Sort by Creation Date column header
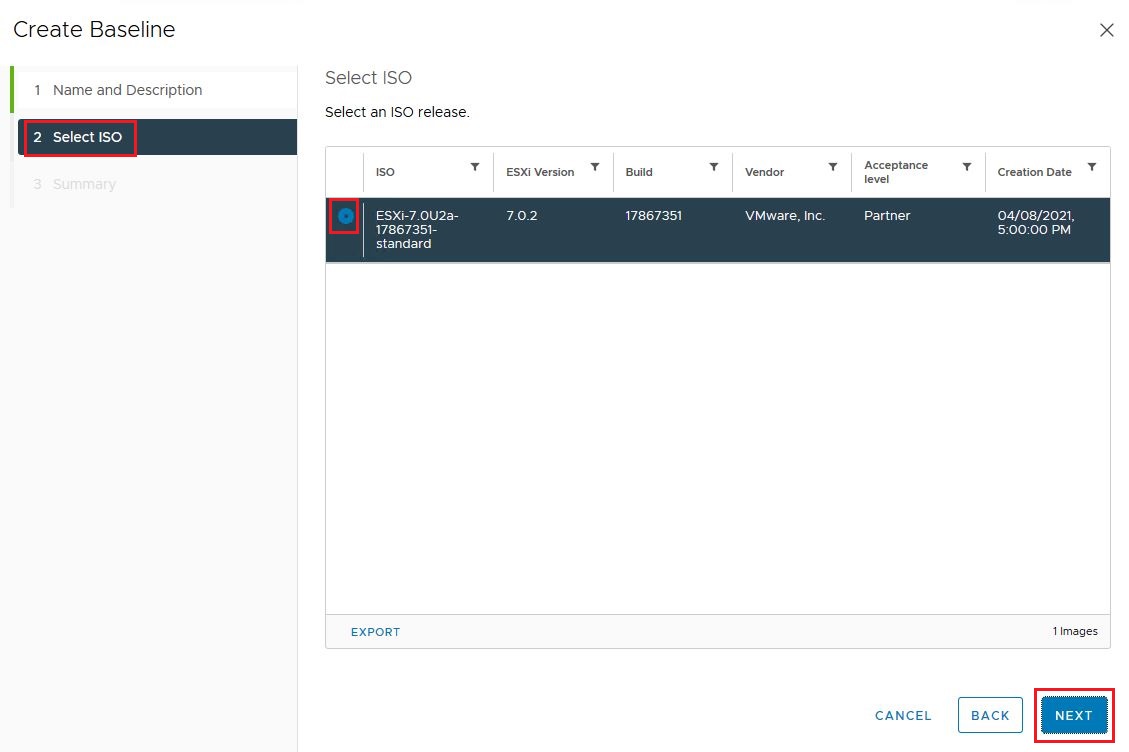 click(1034, 172)
